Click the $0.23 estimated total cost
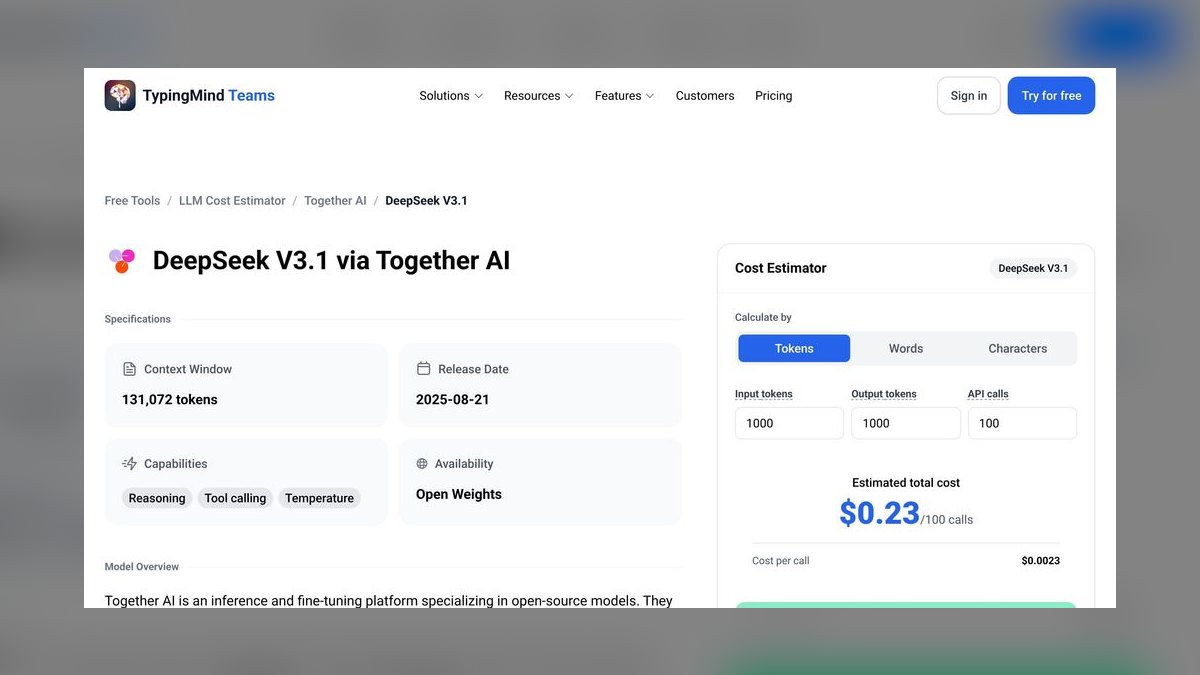Image resolution: width=1200 pixels, height=675 pixels. pyautogui.click(x=879, y=513)
